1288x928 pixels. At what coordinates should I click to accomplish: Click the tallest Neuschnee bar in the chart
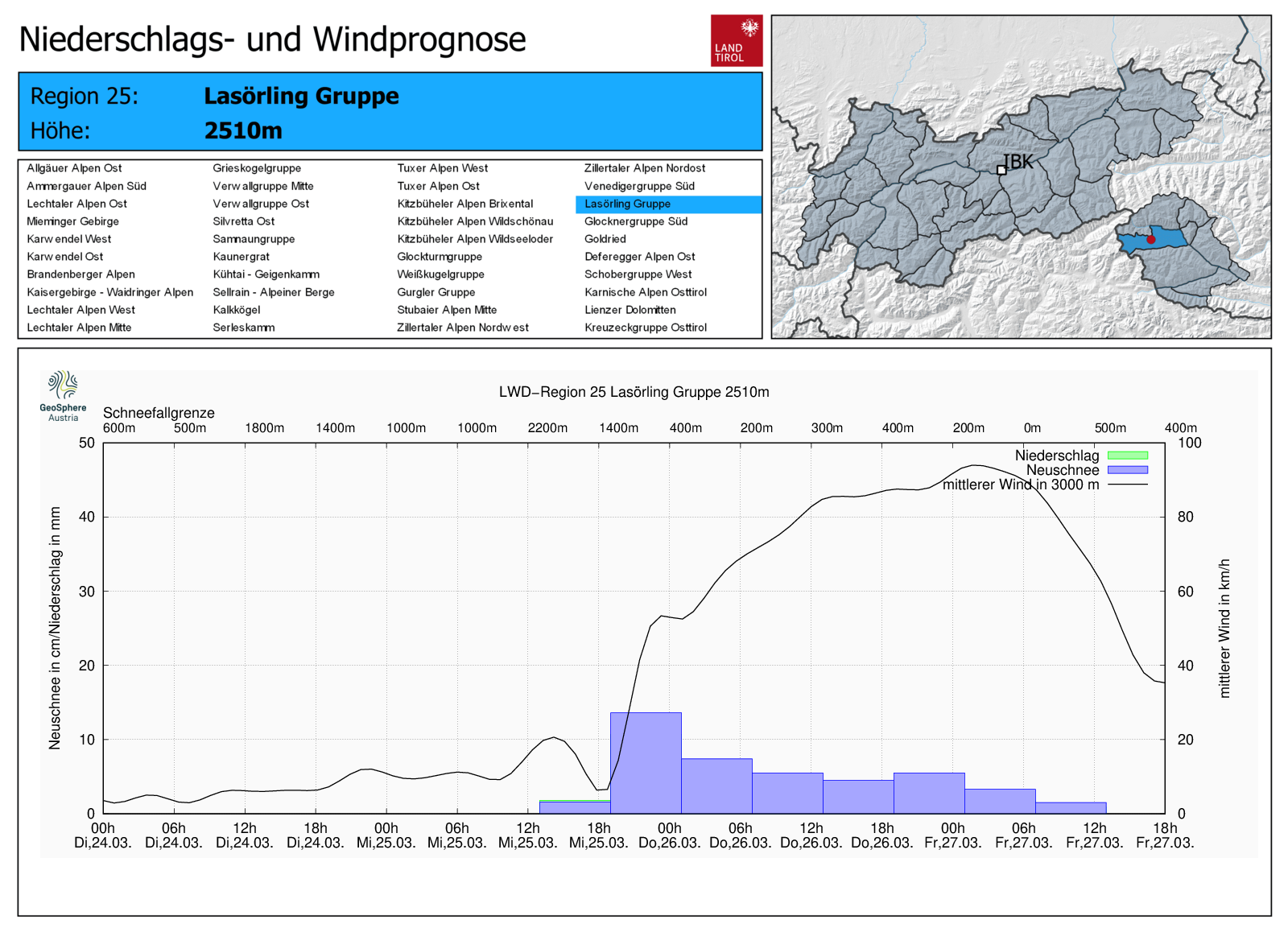[646, 762]
